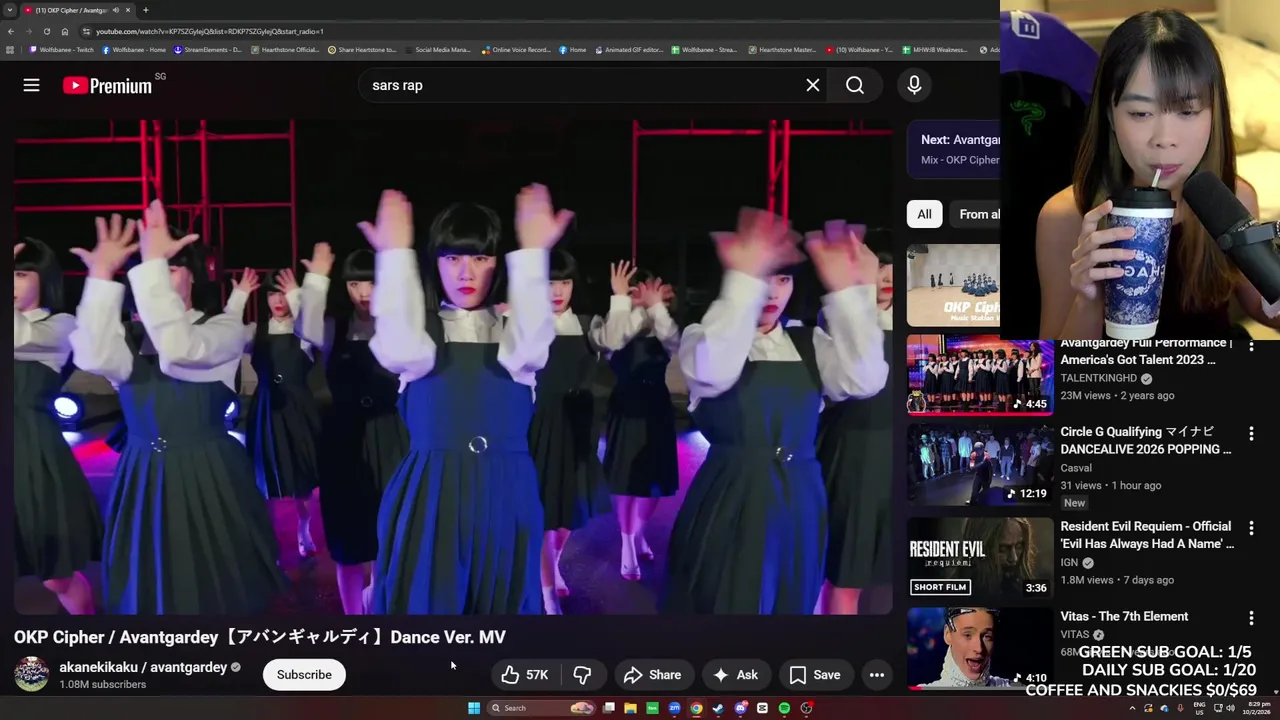Select the 'All' filter chip
This screenshot has width=1280, height=720.
[x=924, y=214]
